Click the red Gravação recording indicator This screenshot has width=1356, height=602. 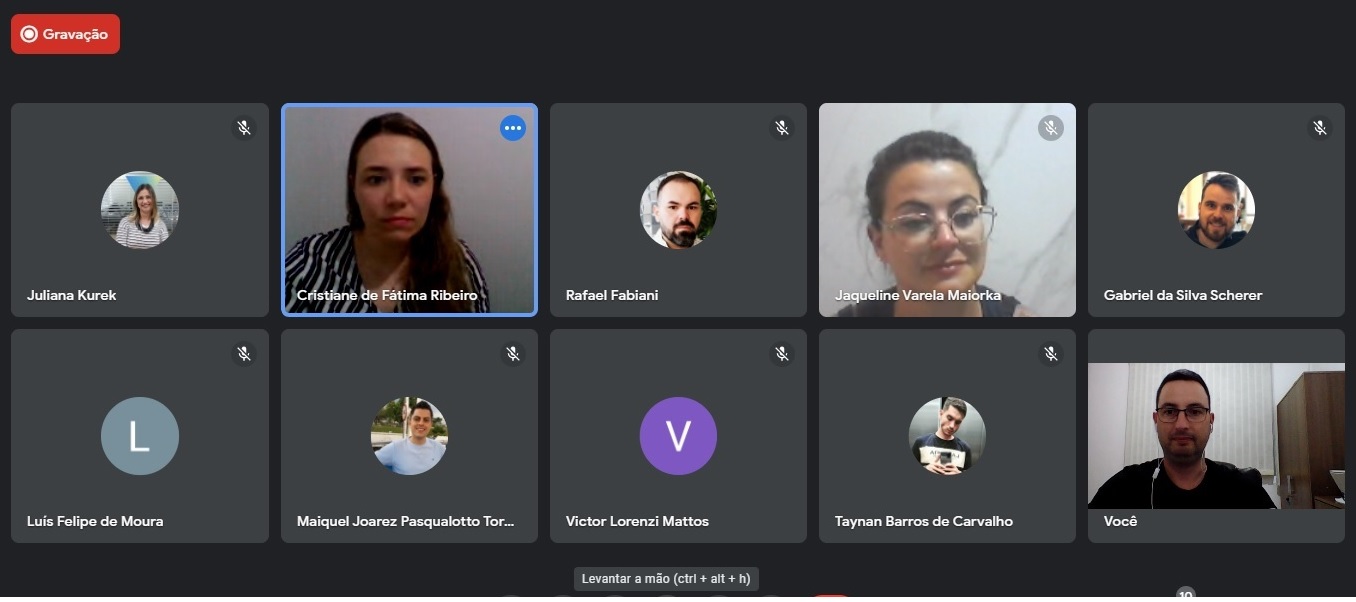[x=65, y=34]
